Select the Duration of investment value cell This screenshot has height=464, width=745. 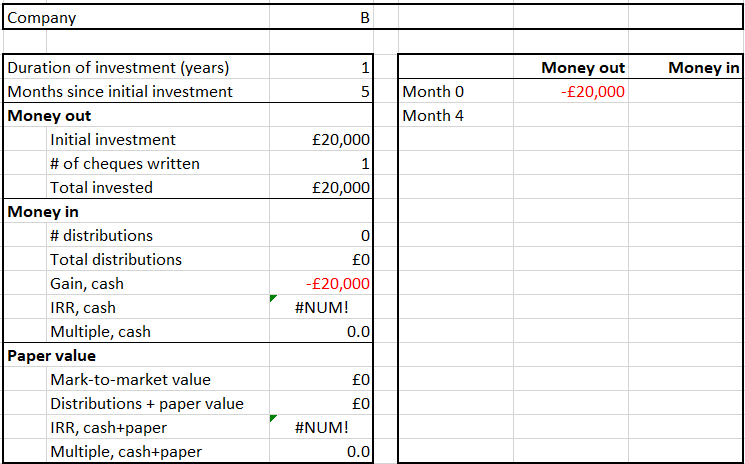point(321,68)
